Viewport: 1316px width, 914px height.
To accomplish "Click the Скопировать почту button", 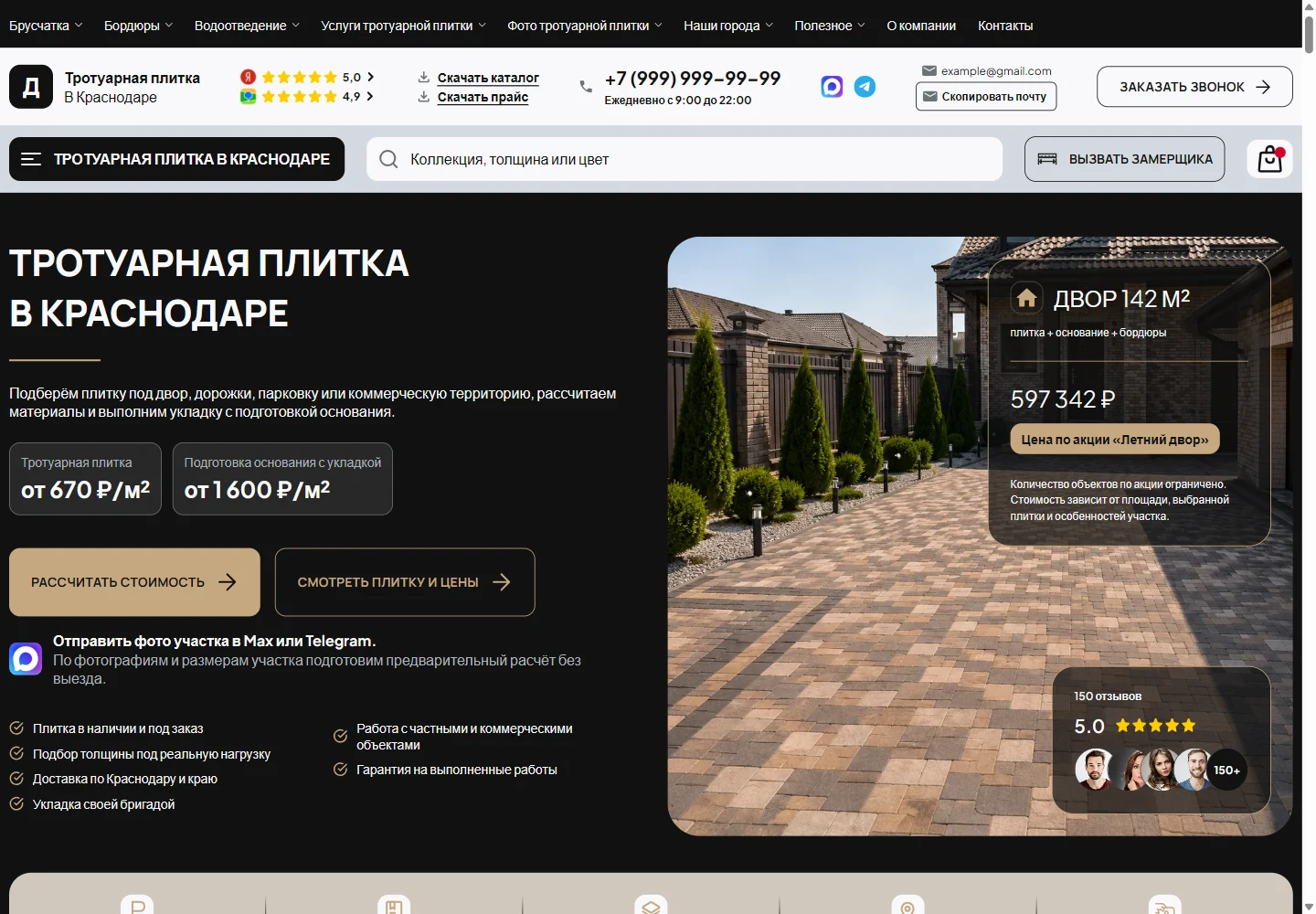I will 986,97.
